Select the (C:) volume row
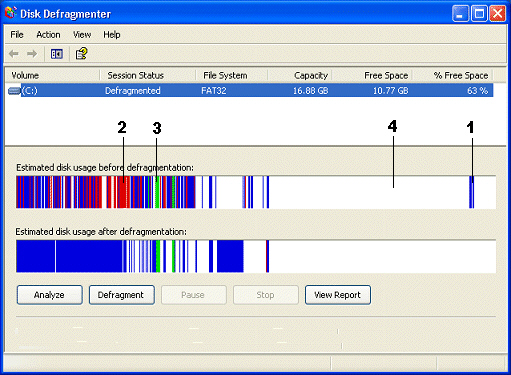Screen dimensions: 511x375 250,90
